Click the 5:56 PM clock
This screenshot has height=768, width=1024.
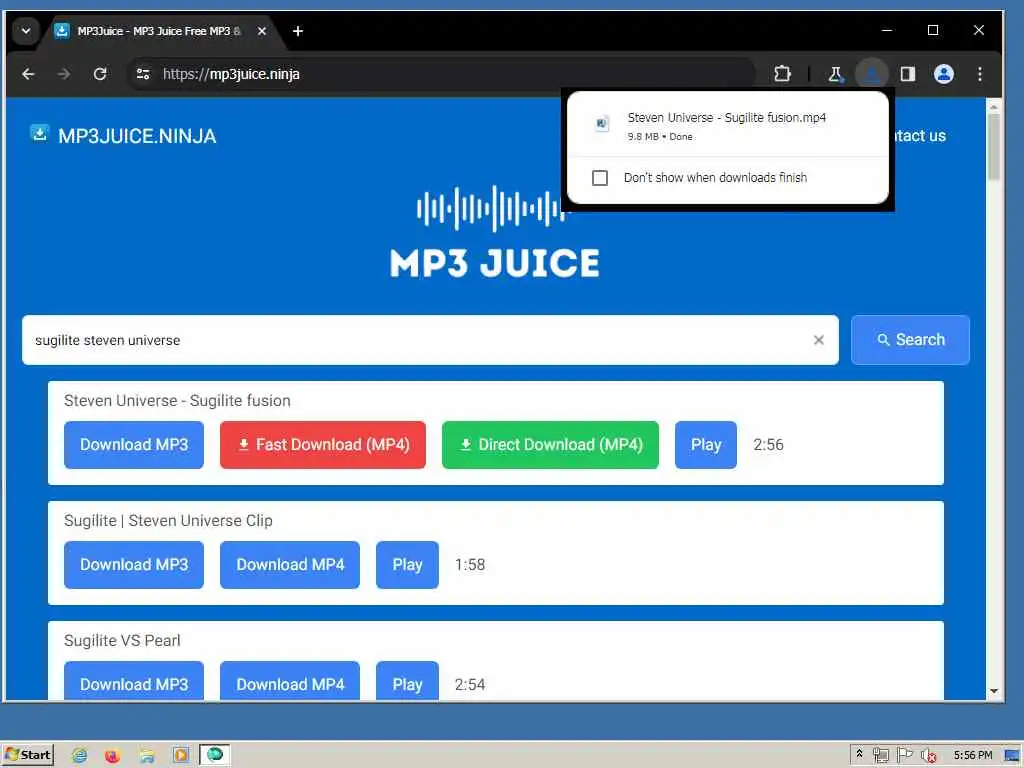pos(972,756)
